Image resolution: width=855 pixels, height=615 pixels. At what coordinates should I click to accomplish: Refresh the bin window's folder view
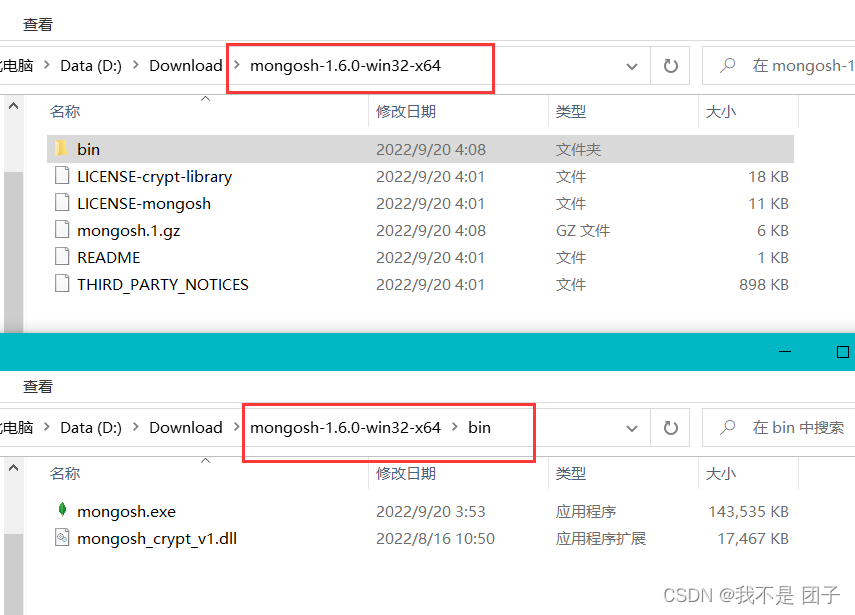[x=670, y=428]
